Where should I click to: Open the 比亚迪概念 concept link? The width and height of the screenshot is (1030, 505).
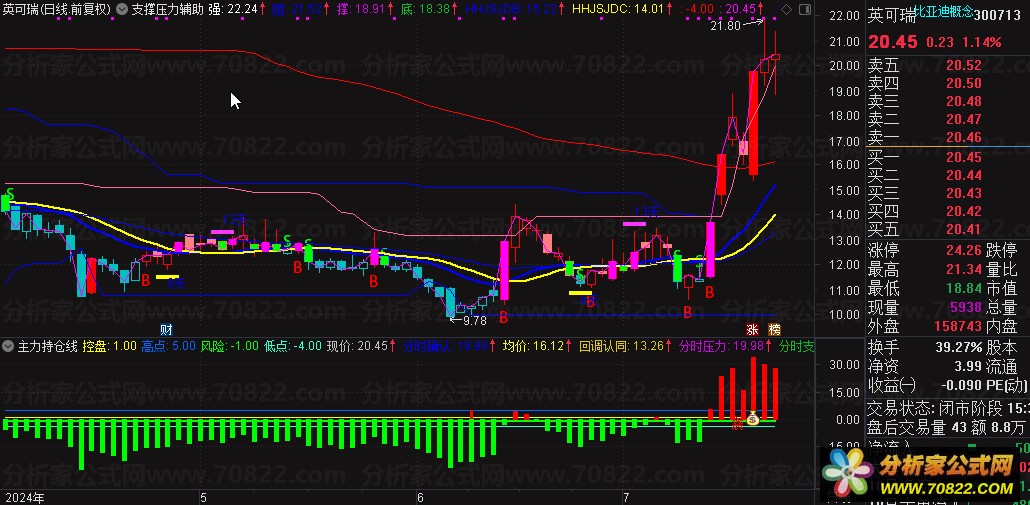(943, 12)
